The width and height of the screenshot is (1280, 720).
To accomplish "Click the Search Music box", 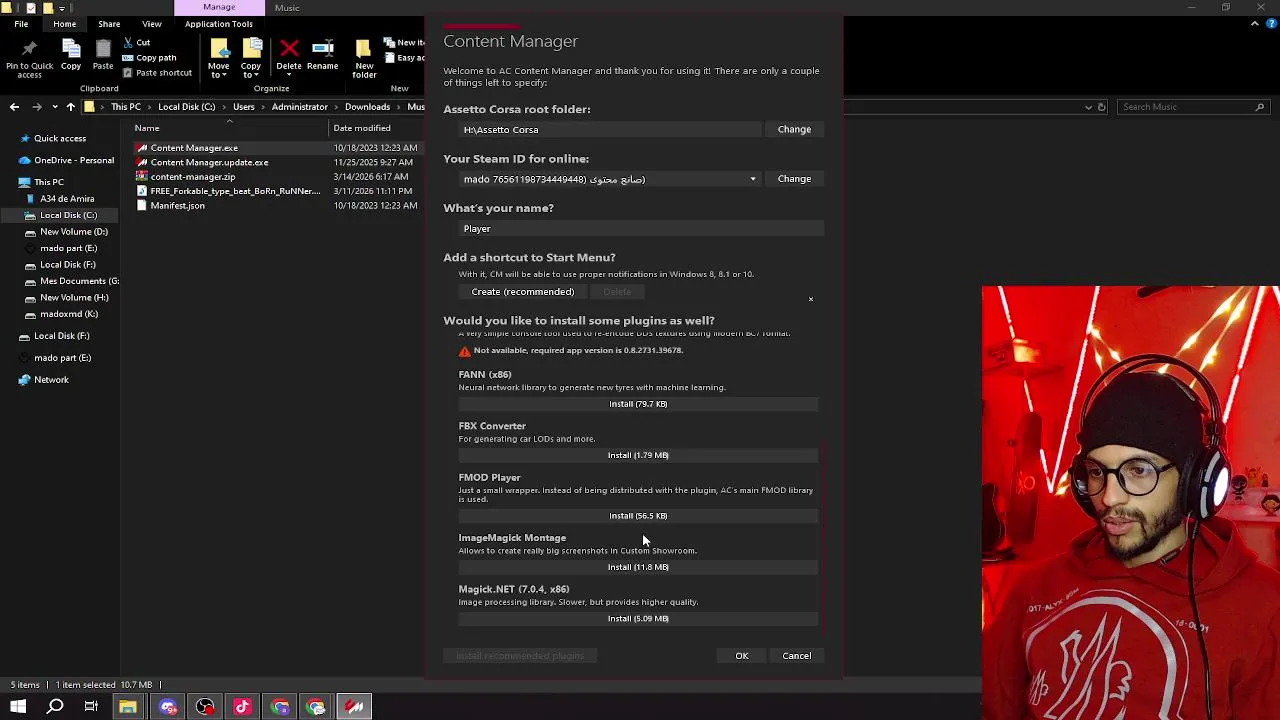I will coord(1193,107).
